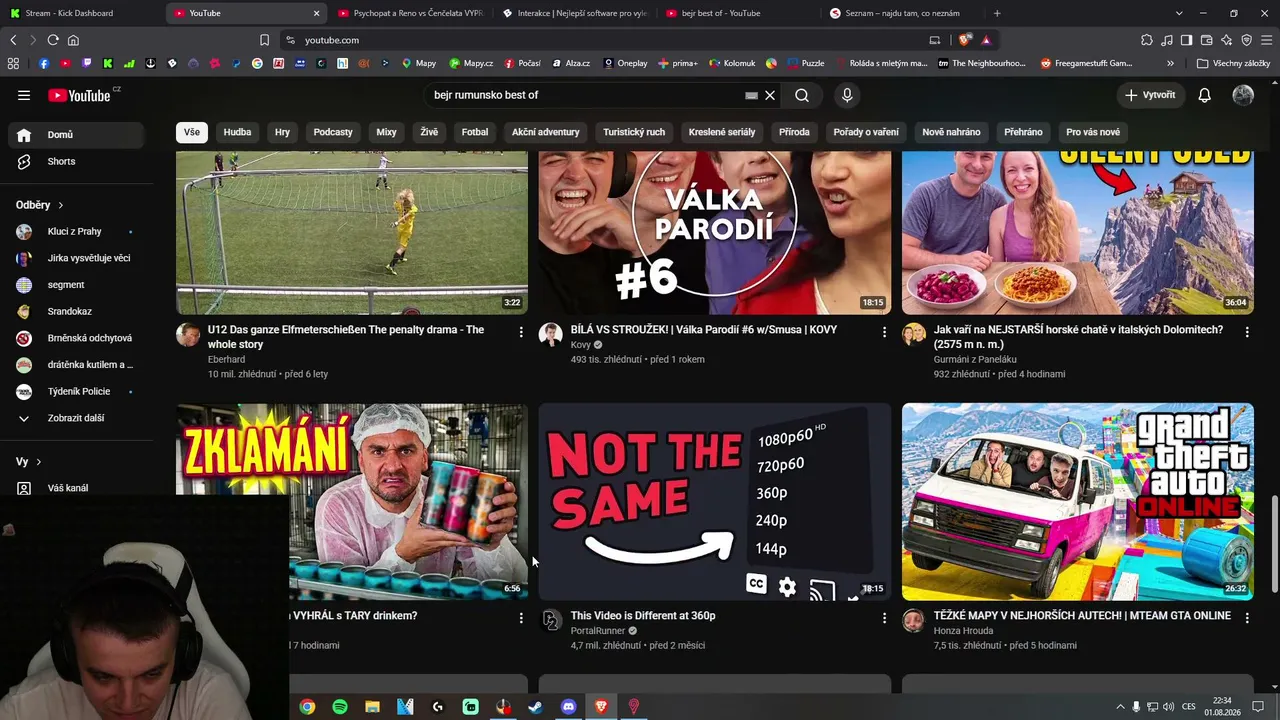The image size is (1280, 720).
Task: Open Leo AI sparkle icon
Action: (x=1226, y=40)
